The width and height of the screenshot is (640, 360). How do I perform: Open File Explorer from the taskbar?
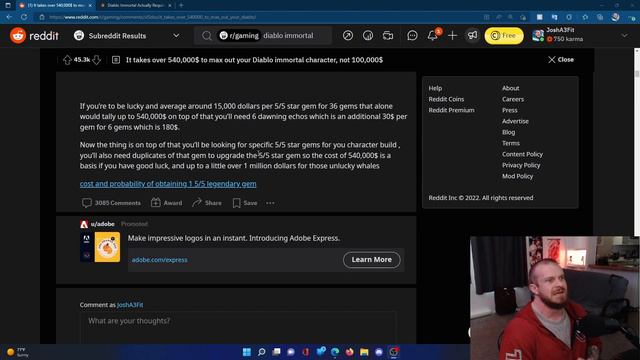(364, 352)
